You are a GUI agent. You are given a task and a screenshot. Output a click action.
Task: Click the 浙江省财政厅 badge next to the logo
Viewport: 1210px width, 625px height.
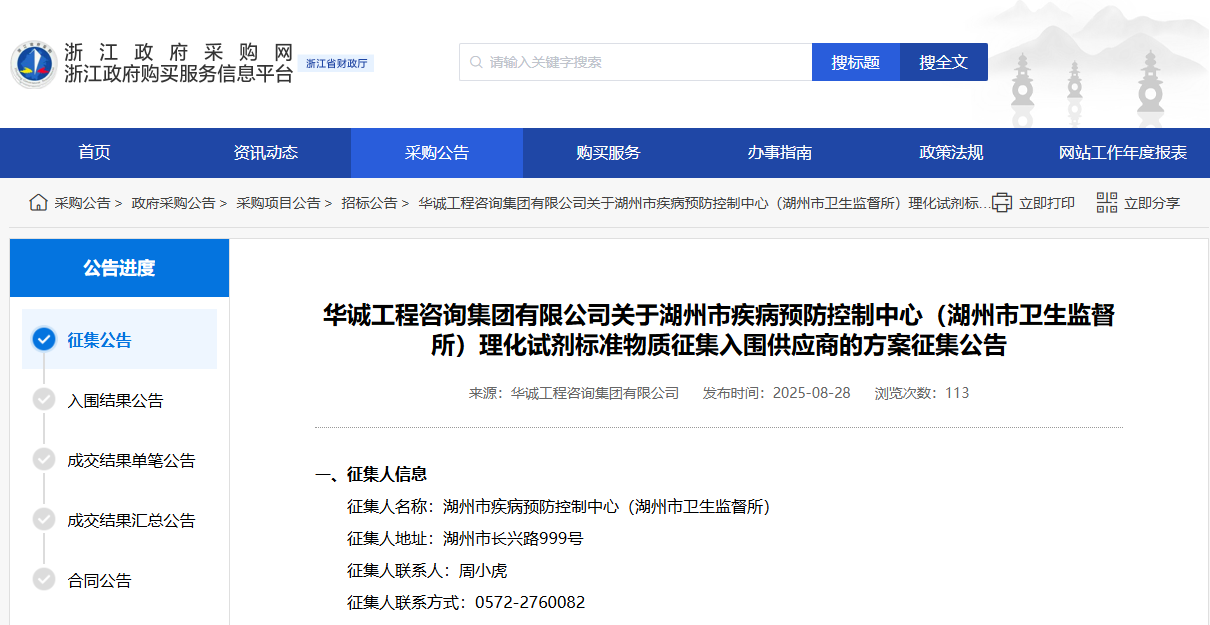[x=338, y=63]
